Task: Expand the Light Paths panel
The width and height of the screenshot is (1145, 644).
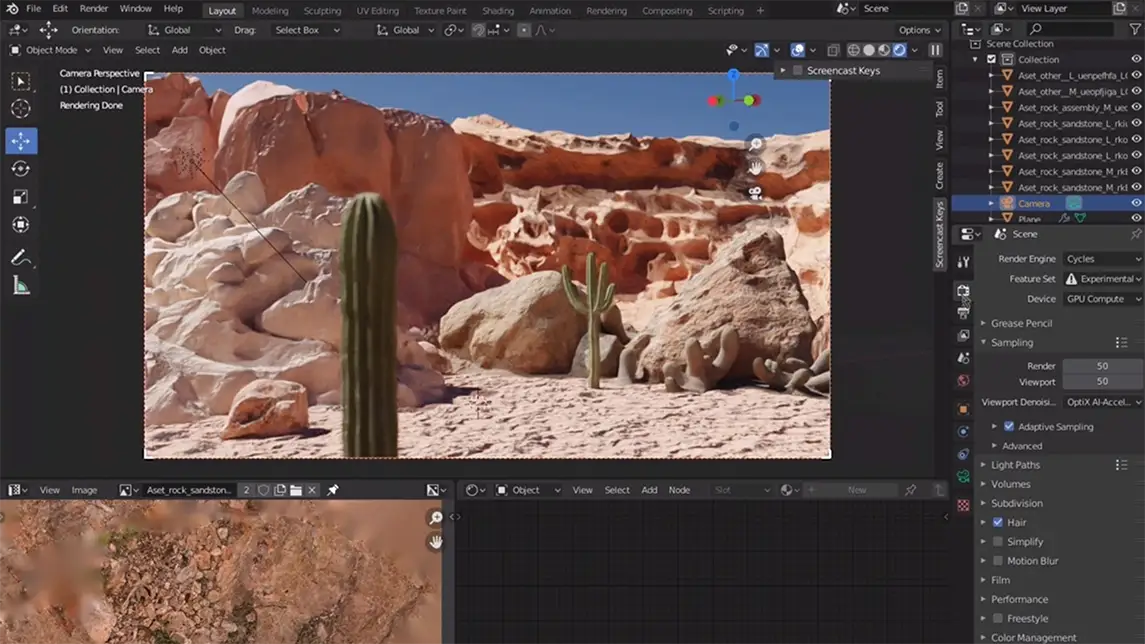Action: pos(1015,465)
